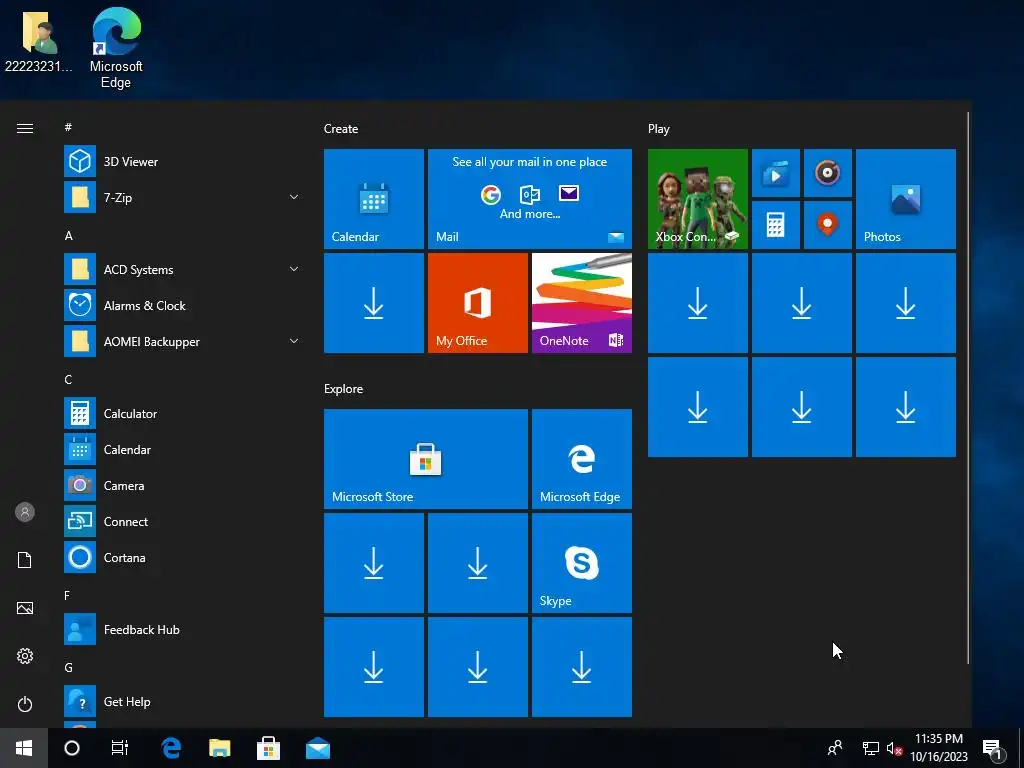This screenshot has height=768, width=1024.
Task: Open the Groove Music small tile
Action: pyautogui.click(x=827, y=173)
